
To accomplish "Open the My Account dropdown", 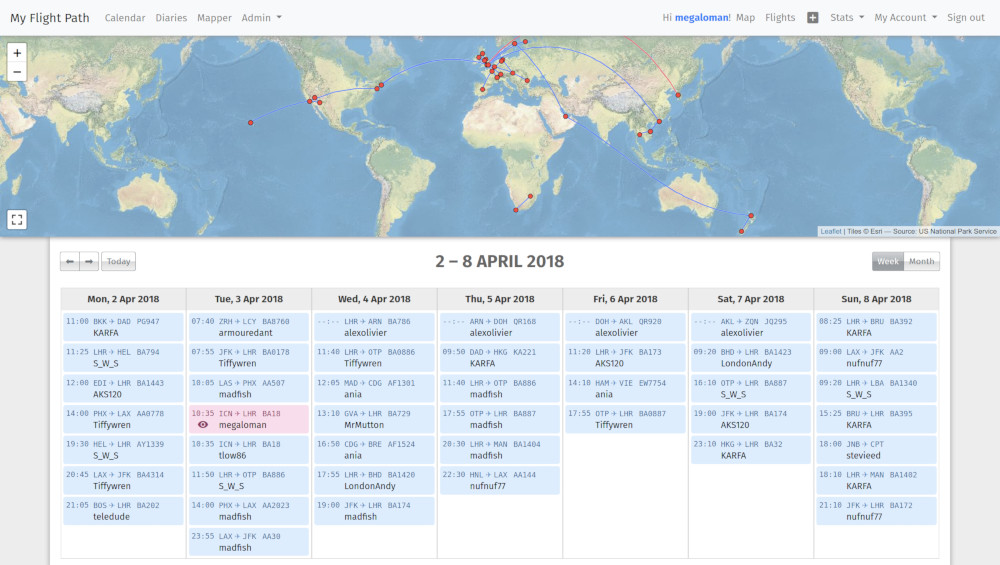I will click(x=905, y=18).
